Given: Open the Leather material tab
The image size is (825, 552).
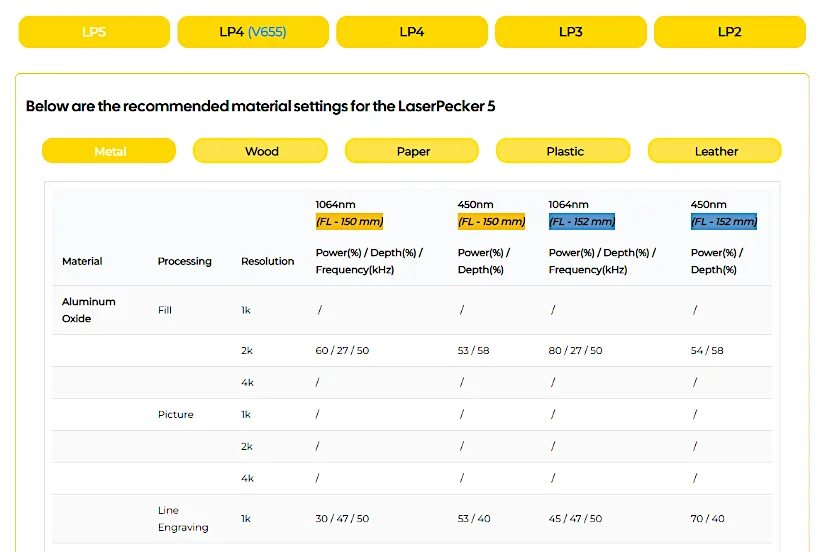Looking at the screenshot, I should click(x=715, y=151).
